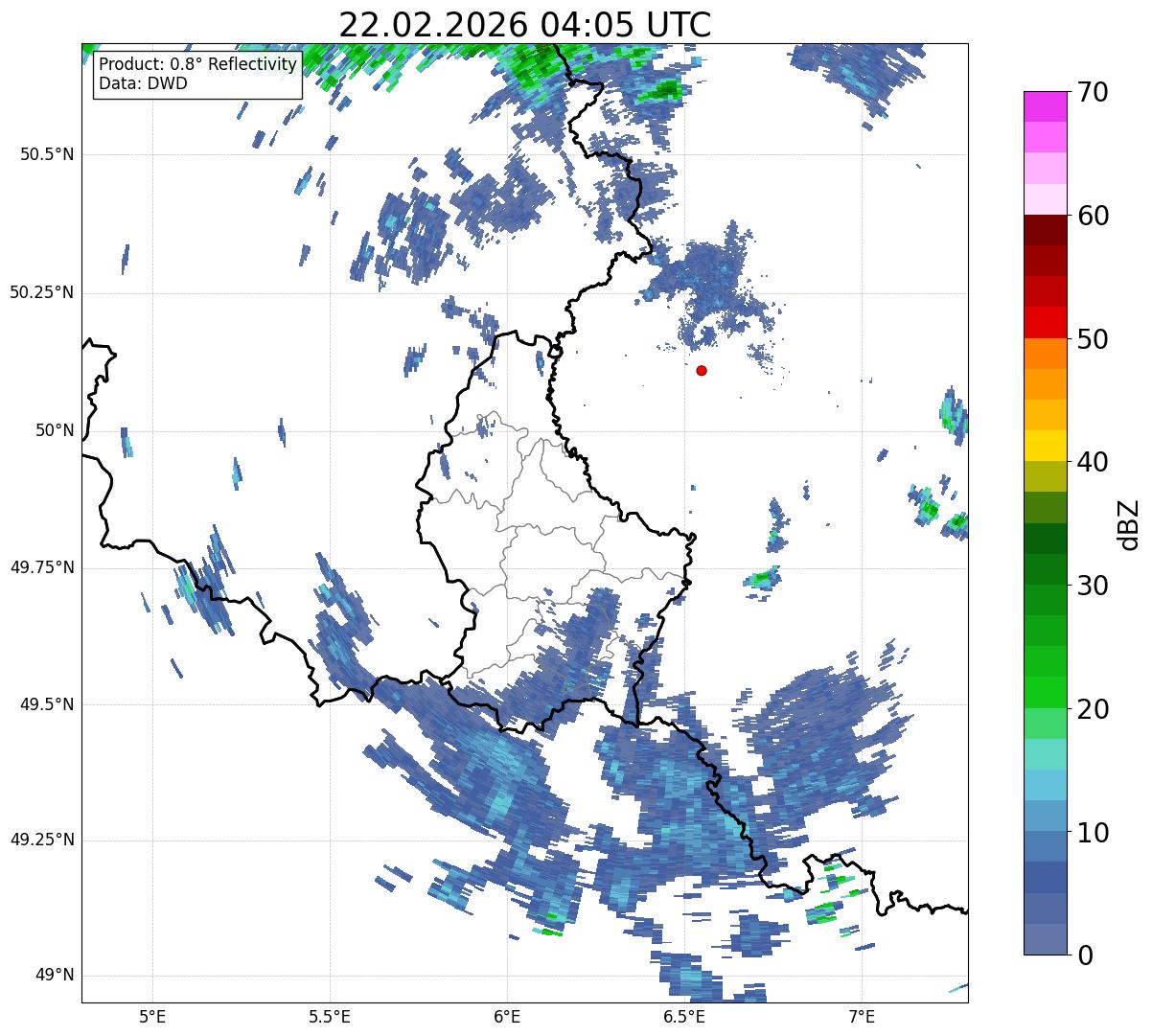Click the longitude label 5.5°E
This screenshot has height=1036, width=1152.
coord(330,1016)
